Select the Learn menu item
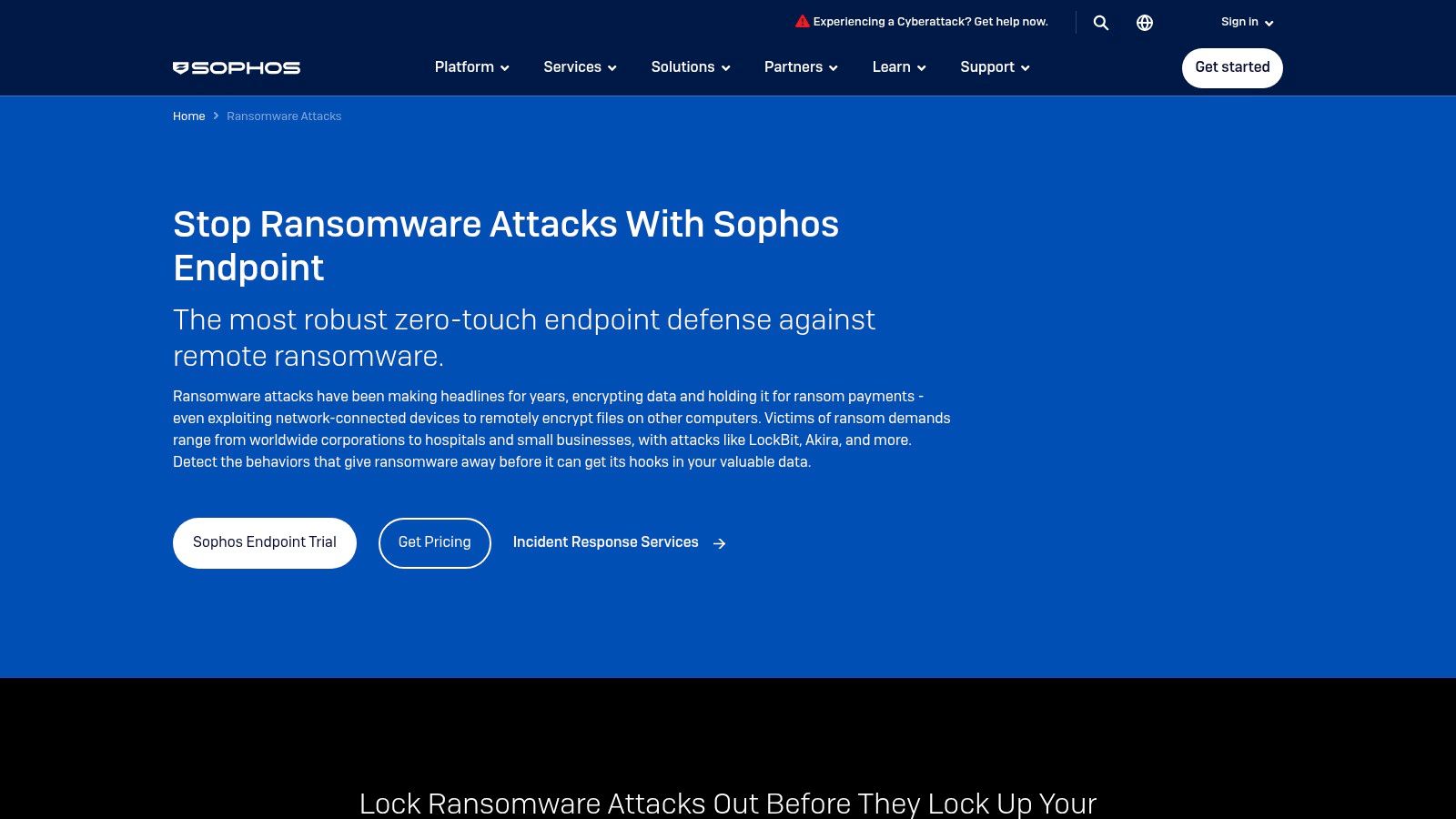The image size is (1456, 819). click(x=898, y=67)
